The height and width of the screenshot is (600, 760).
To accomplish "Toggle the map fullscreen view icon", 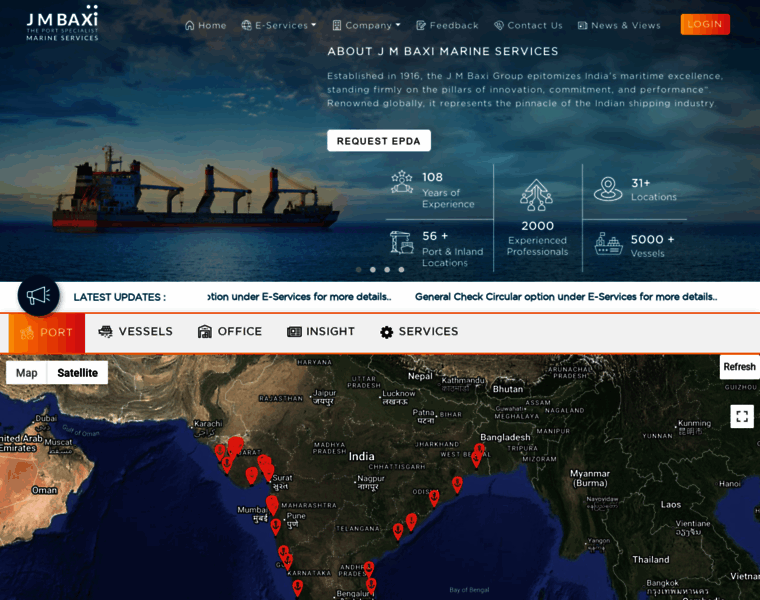I will click(742, 416).
